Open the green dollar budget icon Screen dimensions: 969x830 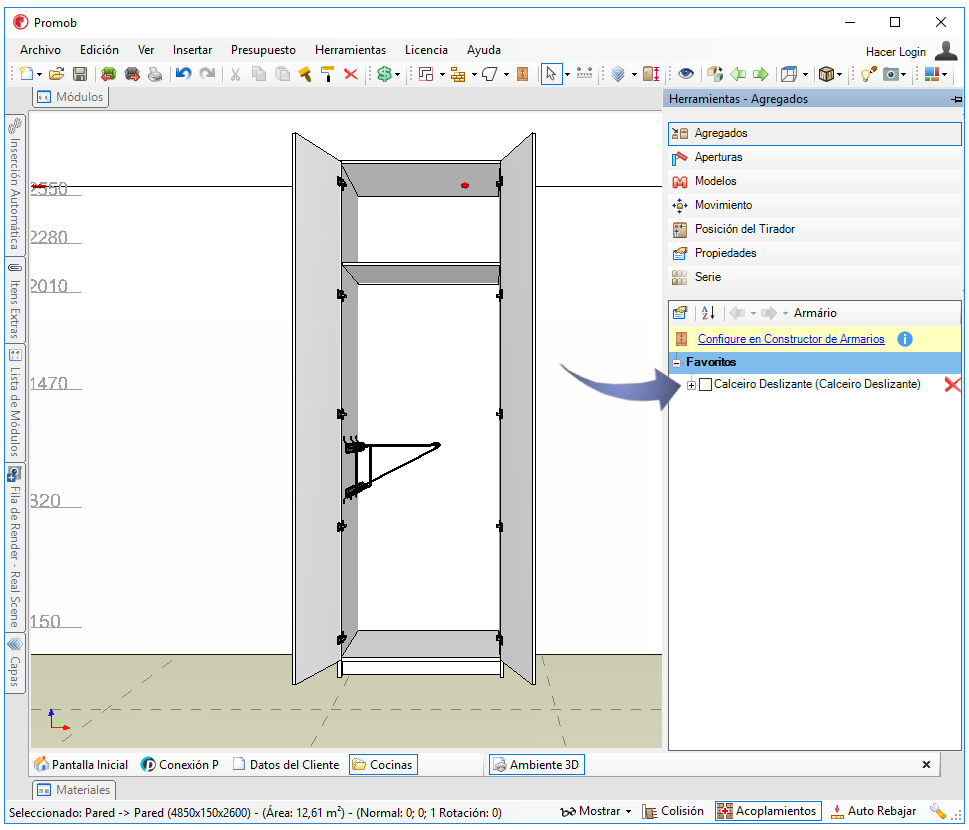[x=384, y=74]
